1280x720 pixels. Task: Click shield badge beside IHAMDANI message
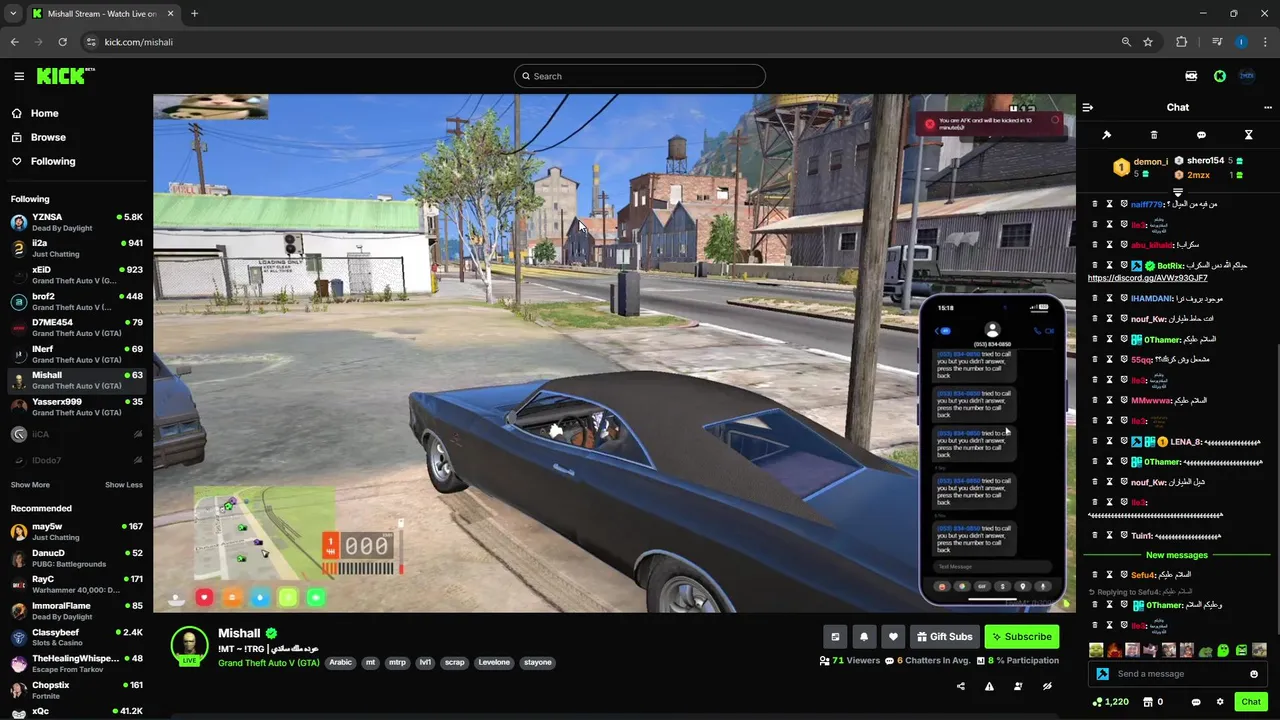pos(1124,299)
